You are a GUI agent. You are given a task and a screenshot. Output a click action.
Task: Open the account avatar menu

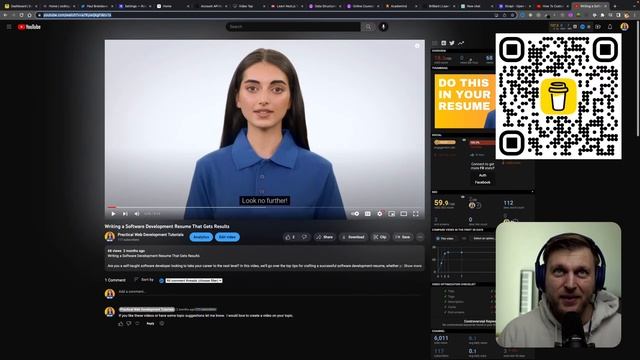tap(624, 27)
